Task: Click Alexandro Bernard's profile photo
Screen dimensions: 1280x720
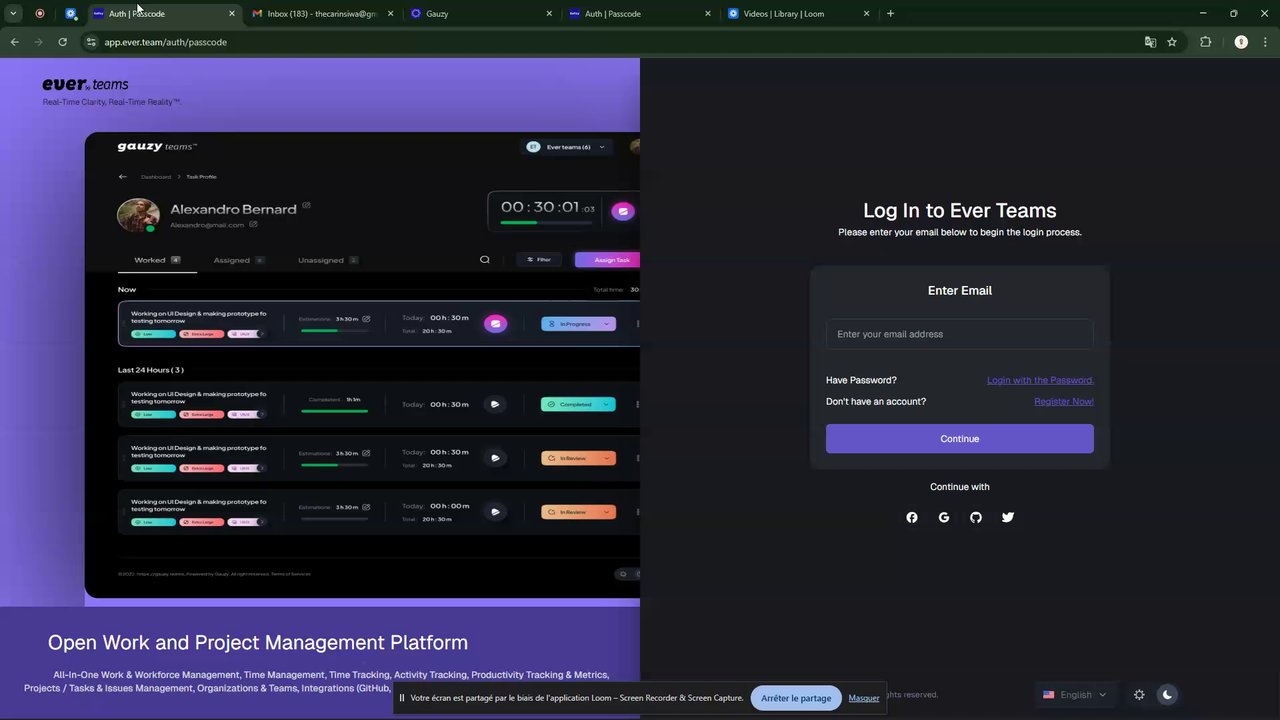Action: tap(138, 215)
